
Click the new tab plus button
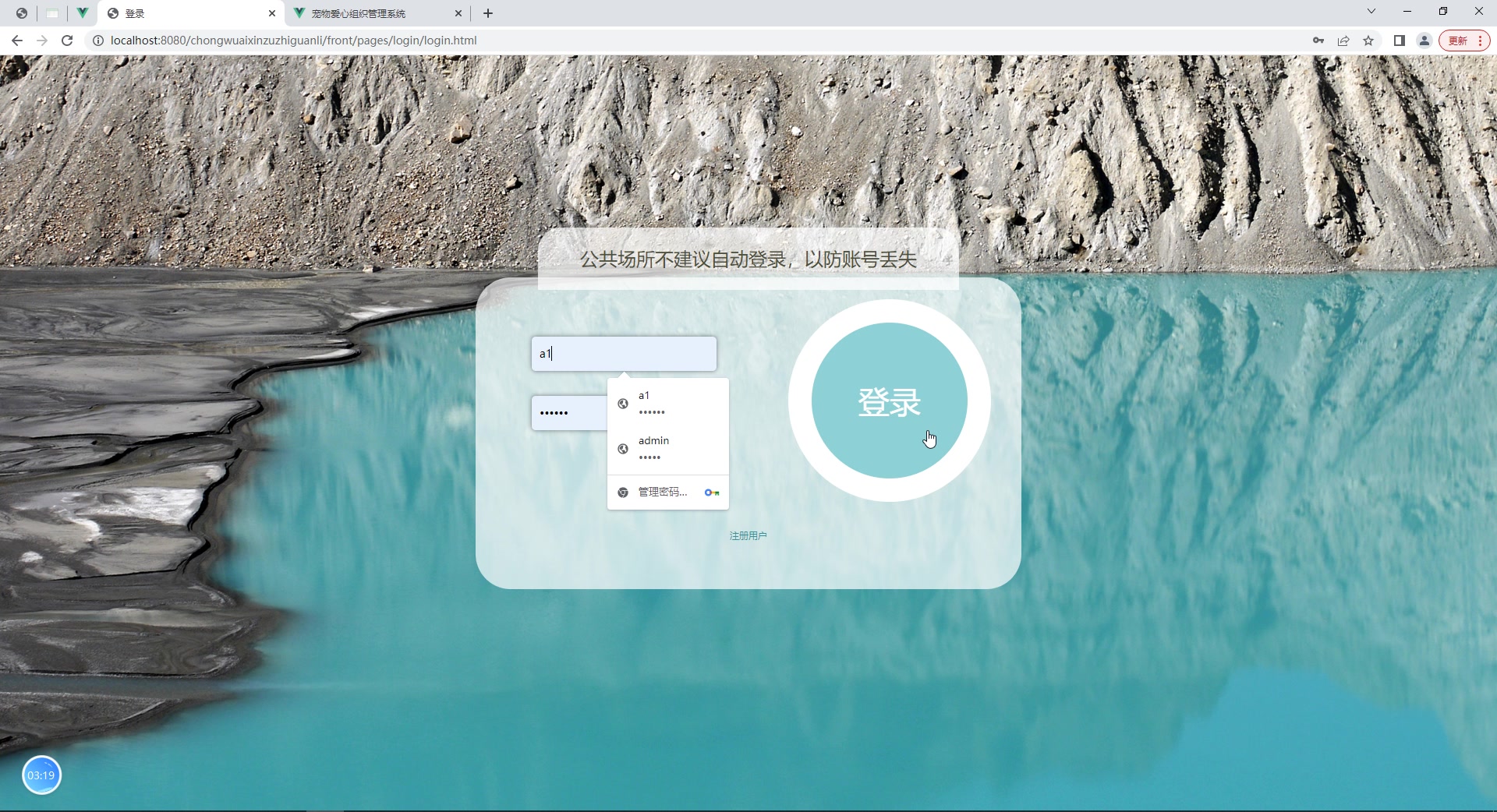[x=488, y=13]
